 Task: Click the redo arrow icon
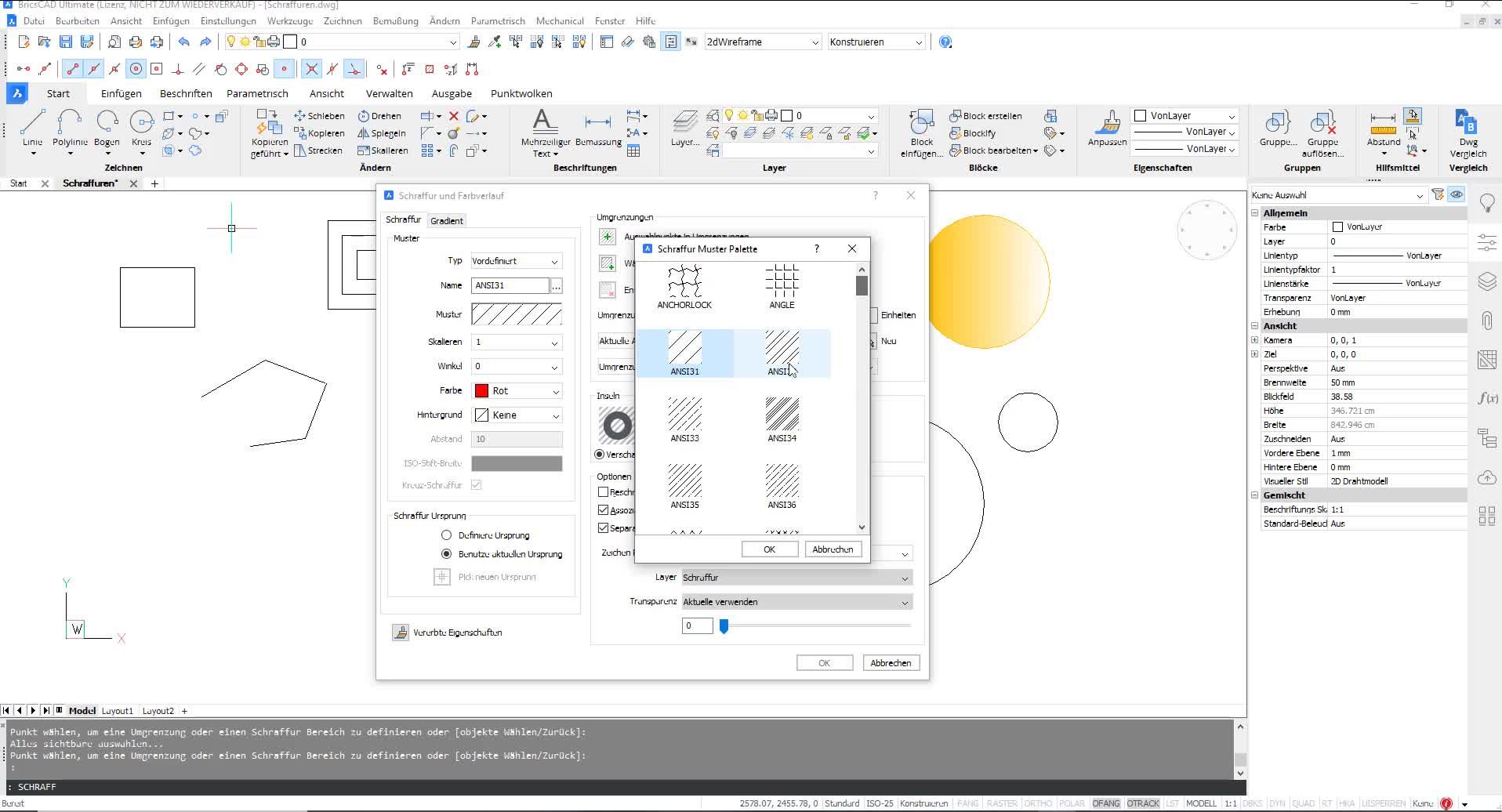(x=205, y=42)
